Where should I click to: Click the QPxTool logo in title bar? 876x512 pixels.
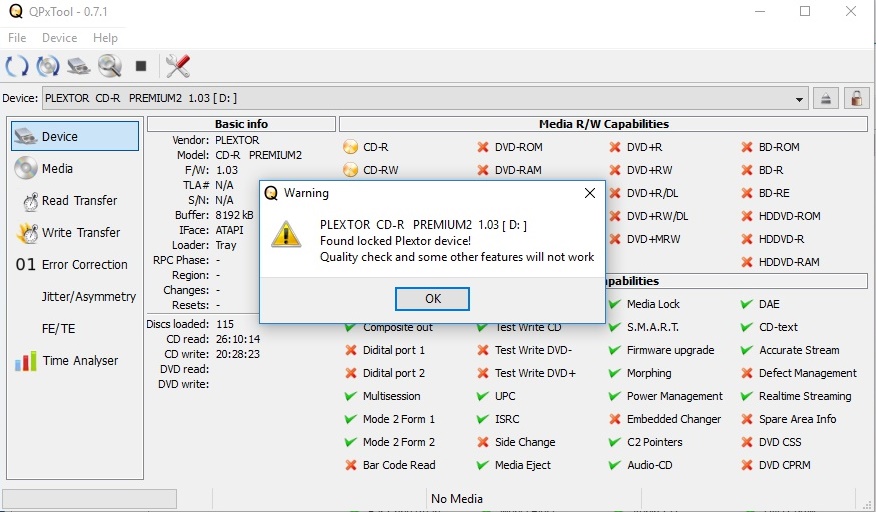point(16,11)
